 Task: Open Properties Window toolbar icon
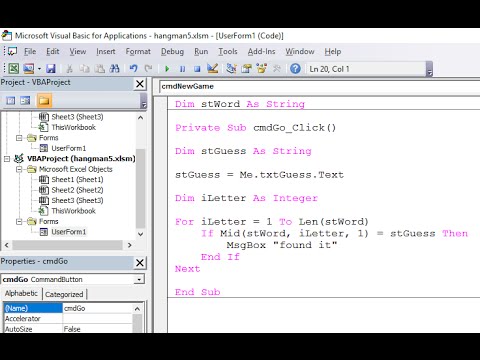tap(247, 69)
